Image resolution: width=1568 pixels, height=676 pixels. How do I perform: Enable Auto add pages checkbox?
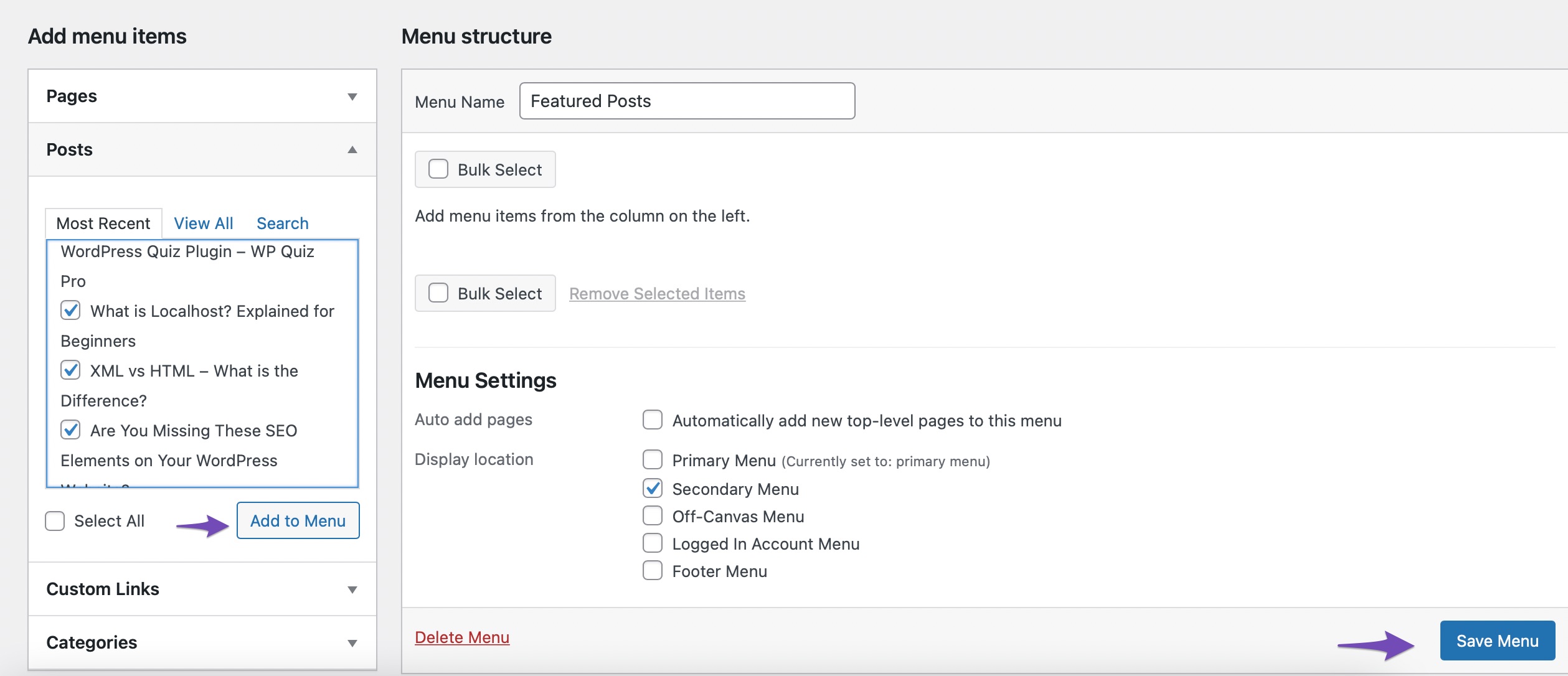(x=651, y=419)
